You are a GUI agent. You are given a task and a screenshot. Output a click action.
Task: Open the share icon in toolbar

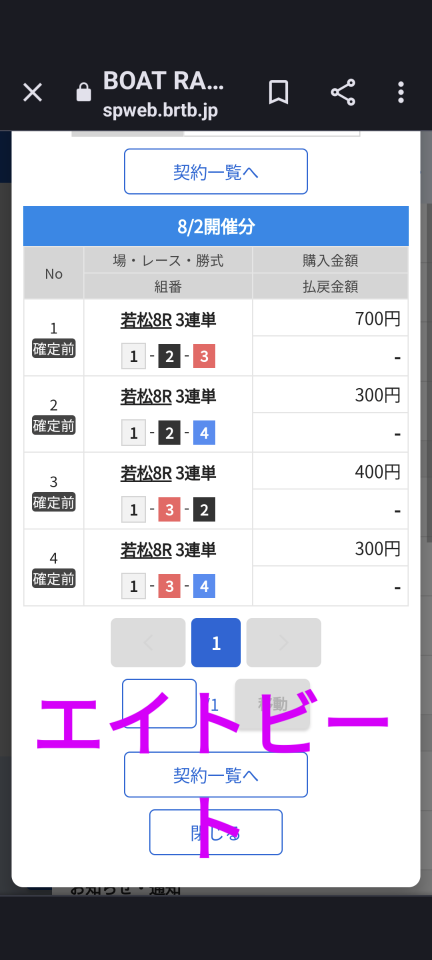tap(343, 92)
